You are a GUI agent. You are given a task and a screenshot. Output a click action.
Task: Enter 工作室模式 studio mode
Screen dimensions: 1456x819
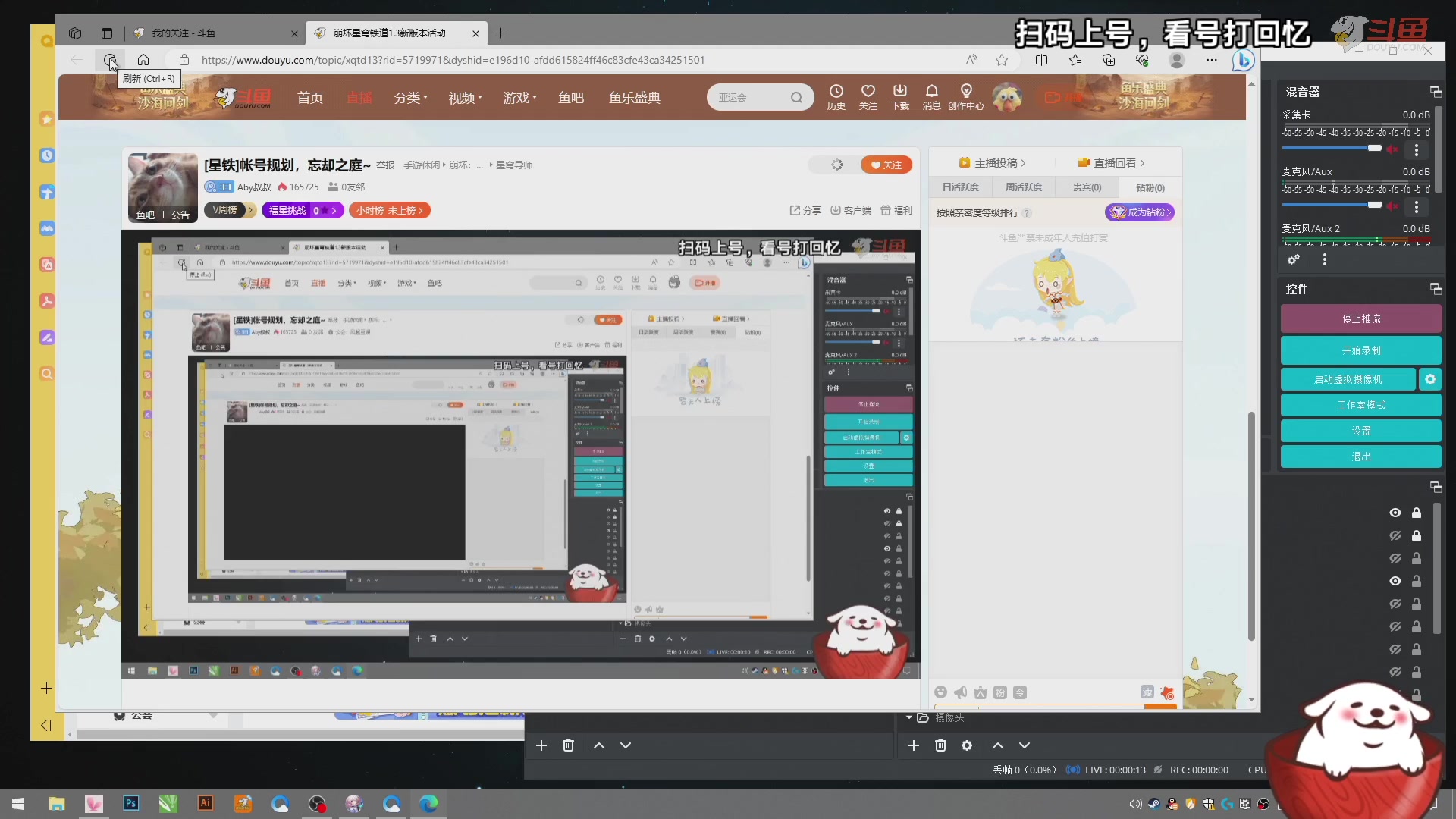click(x=1360, y=405)
